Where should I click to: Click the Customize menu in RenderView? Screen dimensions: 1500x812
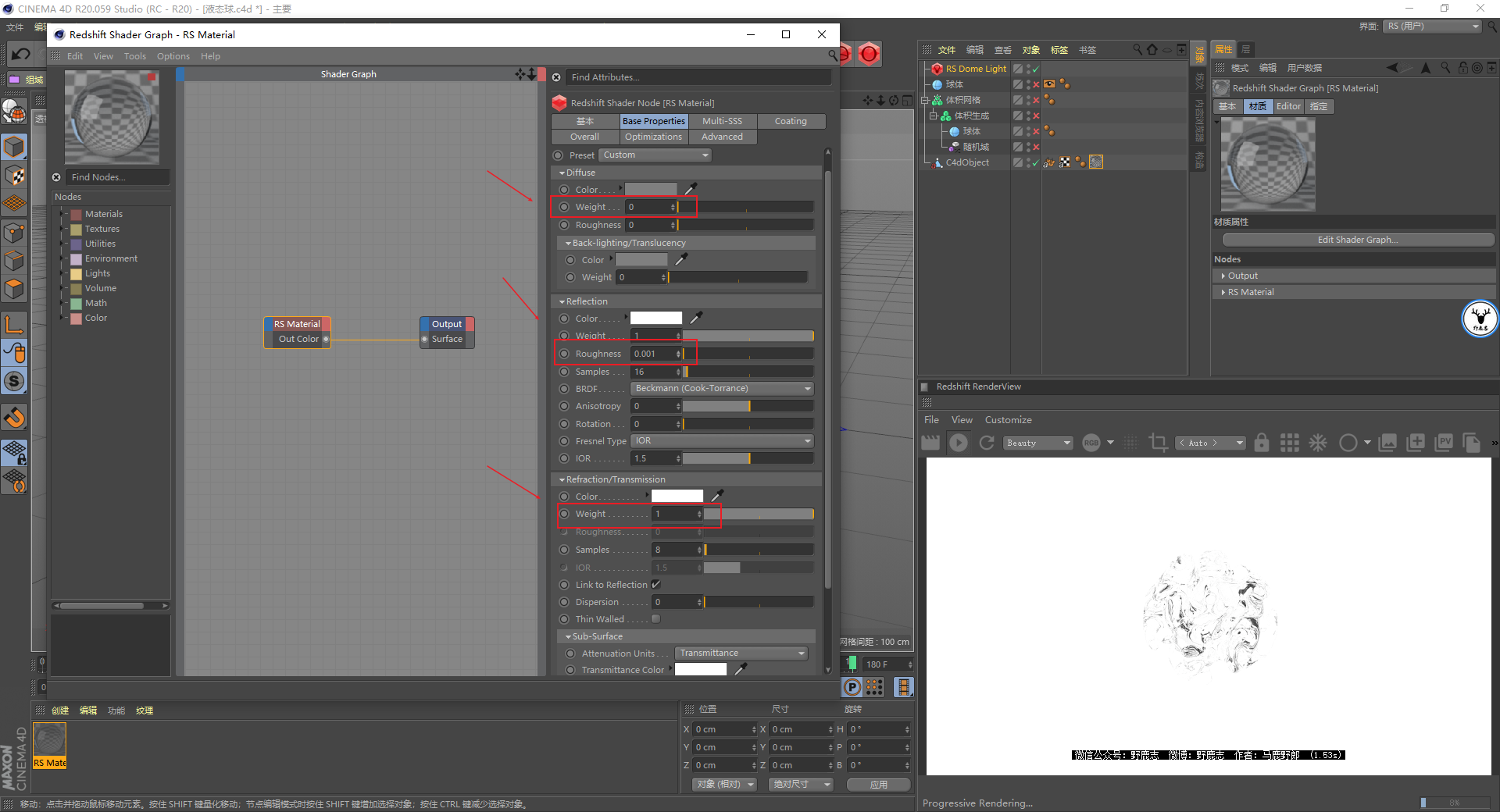1008,420
